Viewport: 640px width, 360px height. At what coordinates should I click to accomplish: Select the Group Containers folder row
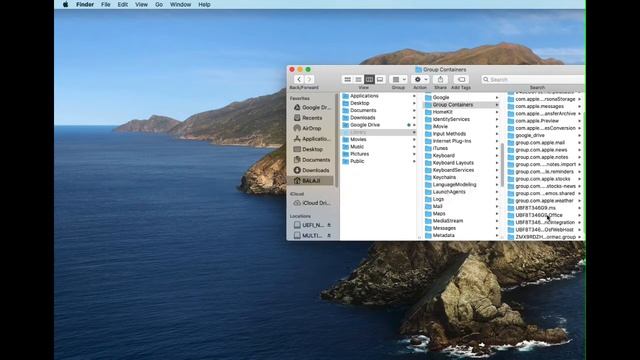pyautogui.click(x=462, y=105)
